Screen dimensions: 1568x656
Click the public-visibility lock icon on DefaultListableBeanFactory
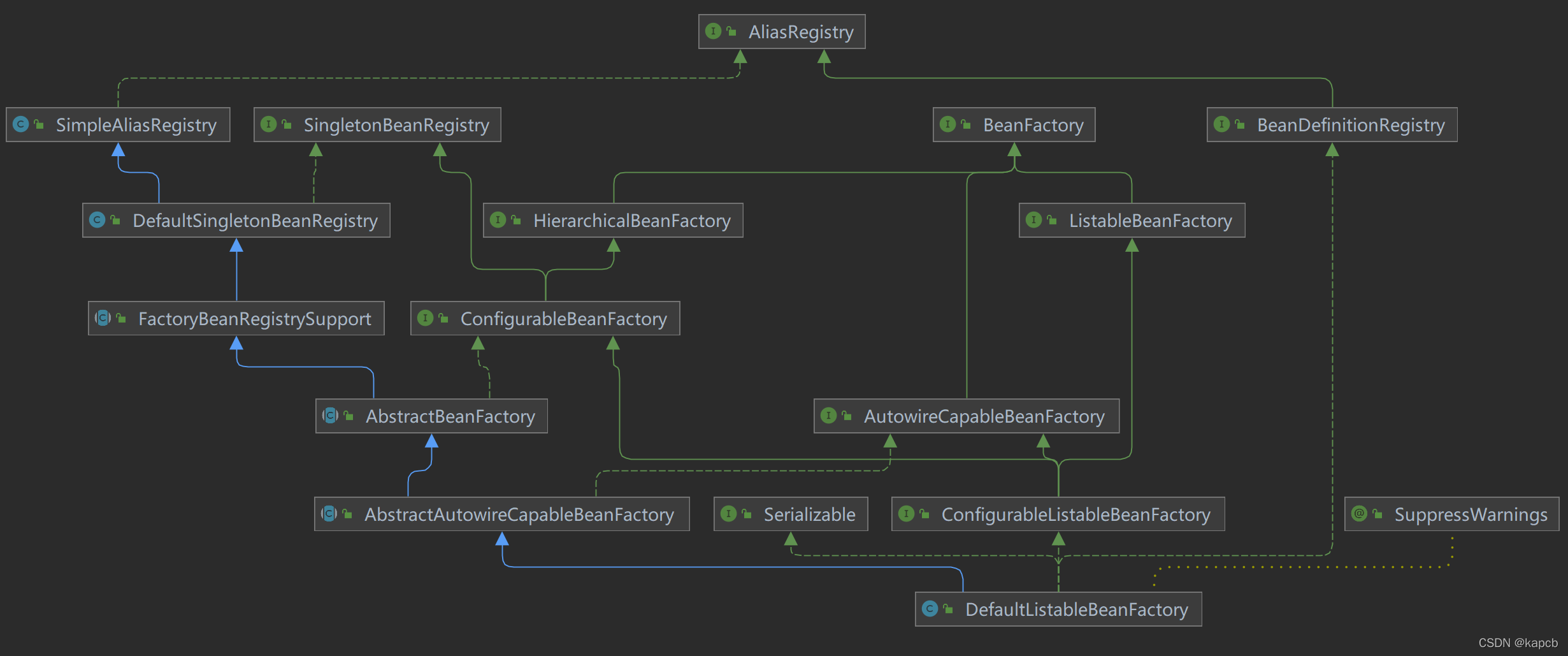(948, 608)
